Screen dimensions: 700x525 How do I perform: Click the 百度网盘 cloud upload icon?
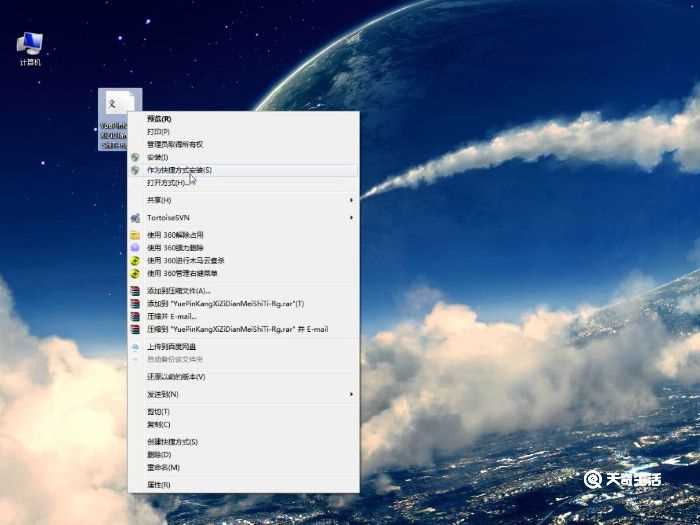click(x=135, y=347)
